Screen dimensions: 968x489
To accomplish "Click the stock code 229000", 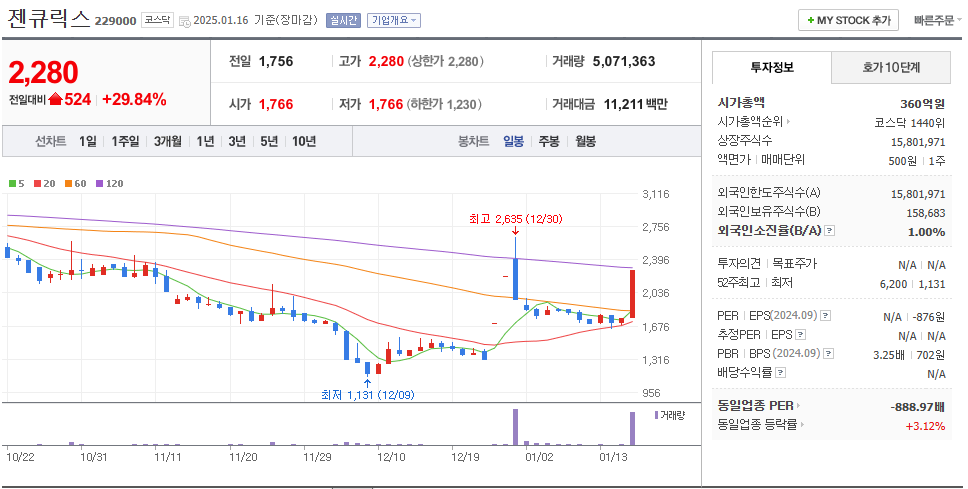I will pos(115,21).
